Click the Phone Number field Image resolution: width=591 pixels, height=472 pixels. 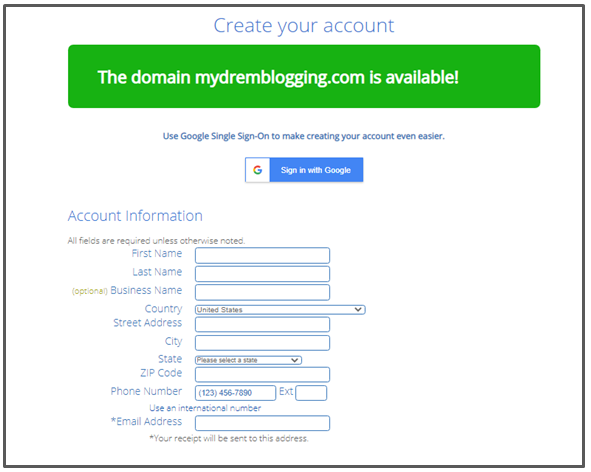[x=235, y=393]
